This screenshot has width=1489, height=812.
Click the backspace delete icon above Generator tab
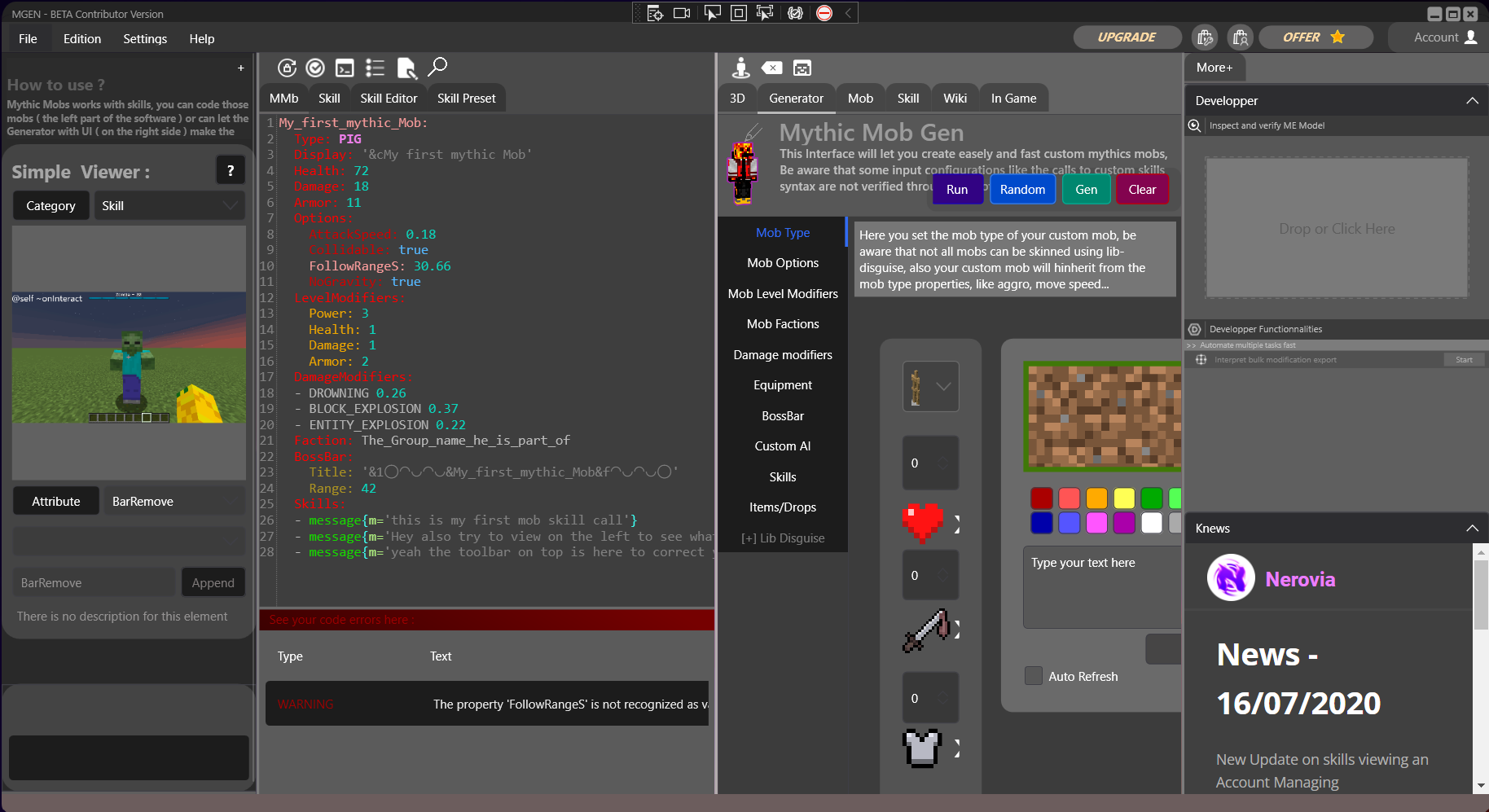pyautogui.click(x=771, y=68)
